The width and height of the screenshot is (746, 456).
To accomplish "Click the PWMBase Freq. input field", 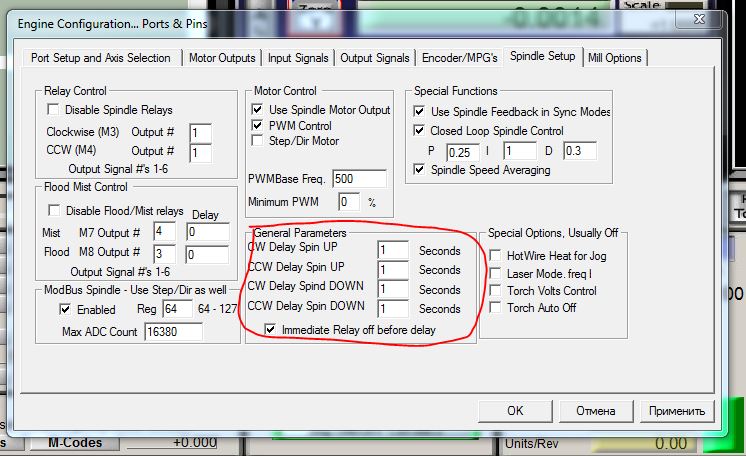I will (x=359, y=179).
